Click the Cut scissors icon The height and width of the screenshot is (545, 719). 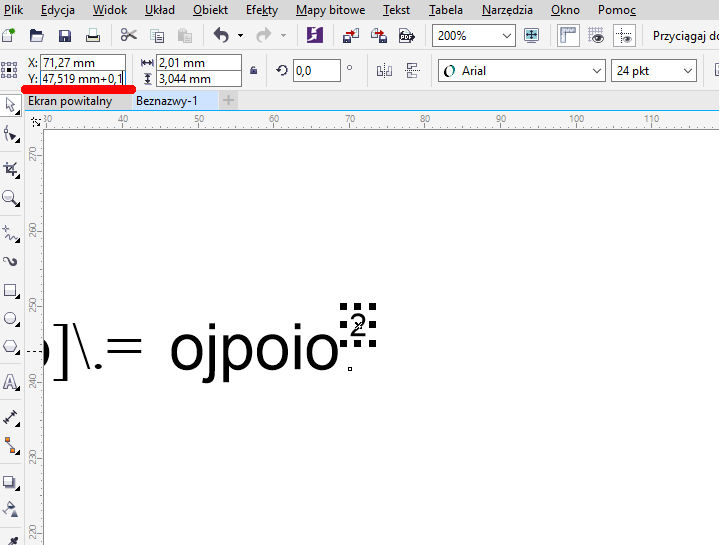[x=128, y=36]
